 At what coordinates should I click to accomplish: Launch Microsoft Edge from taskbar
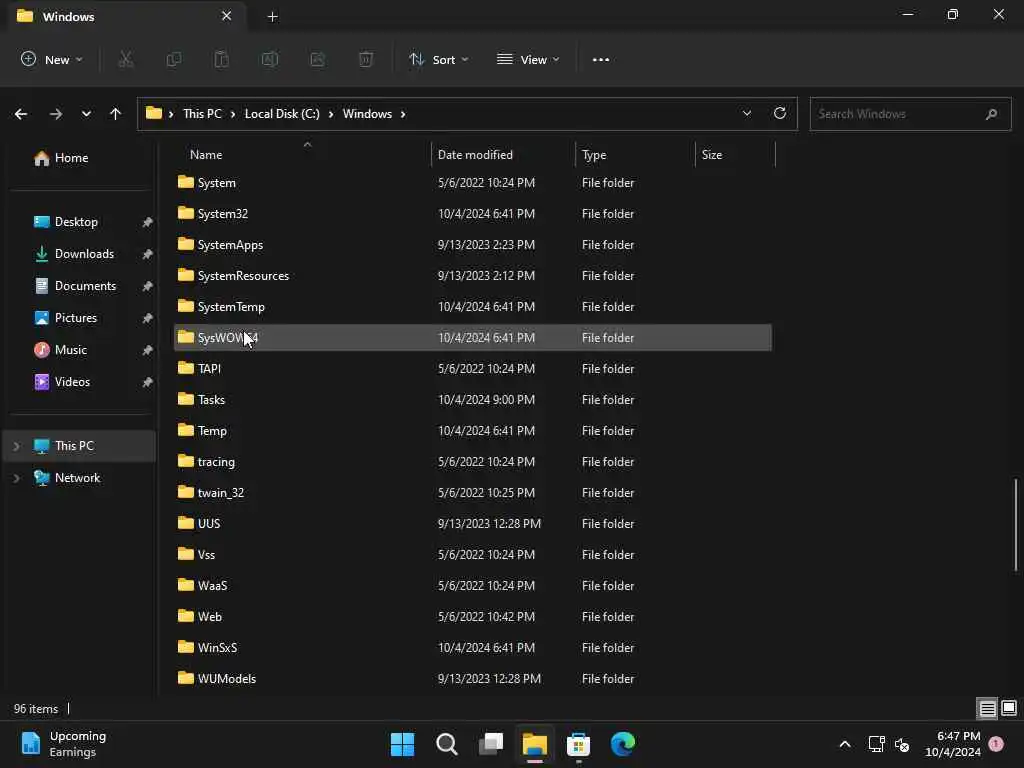coord(623,744)
